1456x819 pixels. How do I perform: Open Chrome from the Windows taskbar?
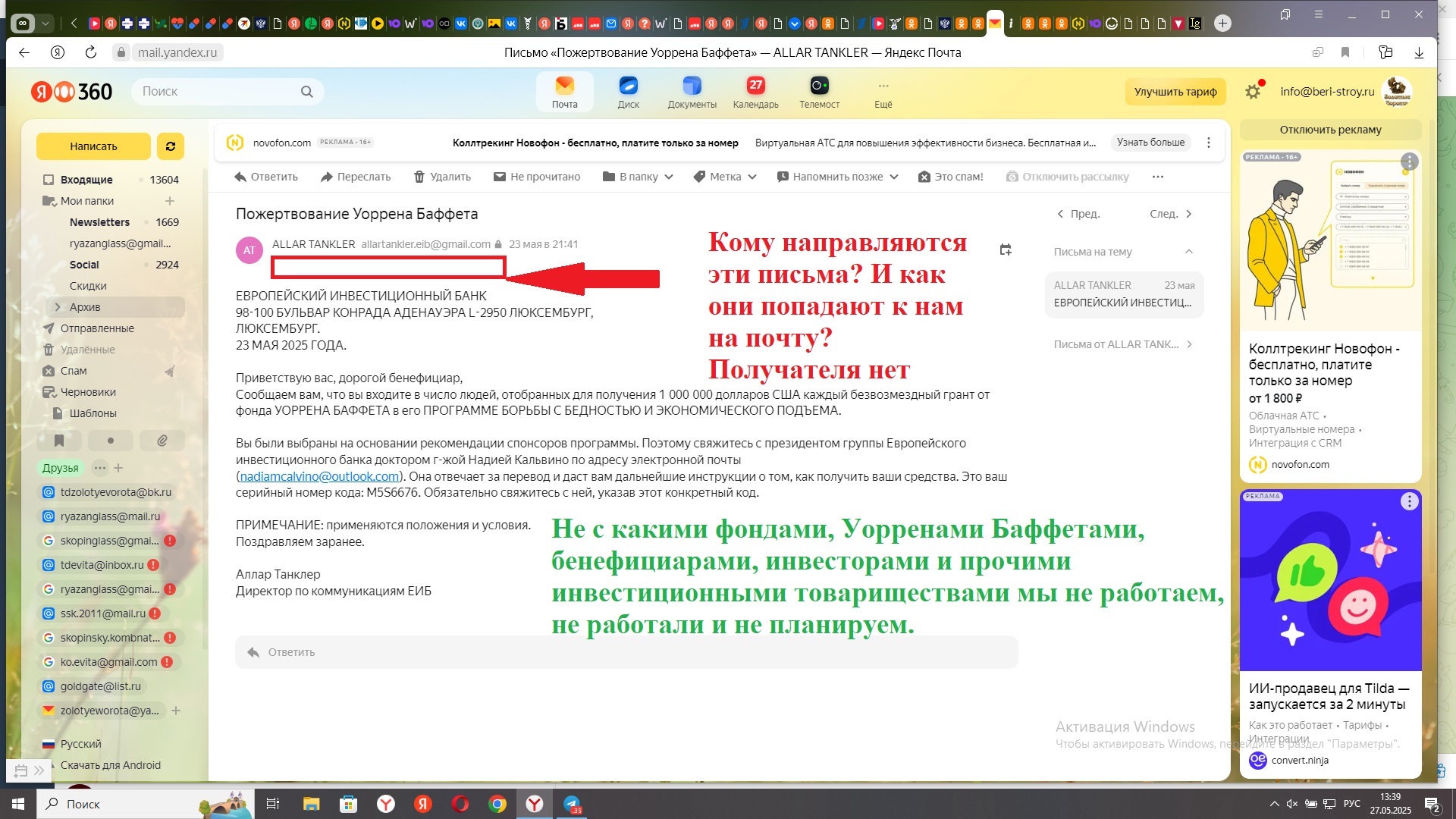(x=497, y=804)
